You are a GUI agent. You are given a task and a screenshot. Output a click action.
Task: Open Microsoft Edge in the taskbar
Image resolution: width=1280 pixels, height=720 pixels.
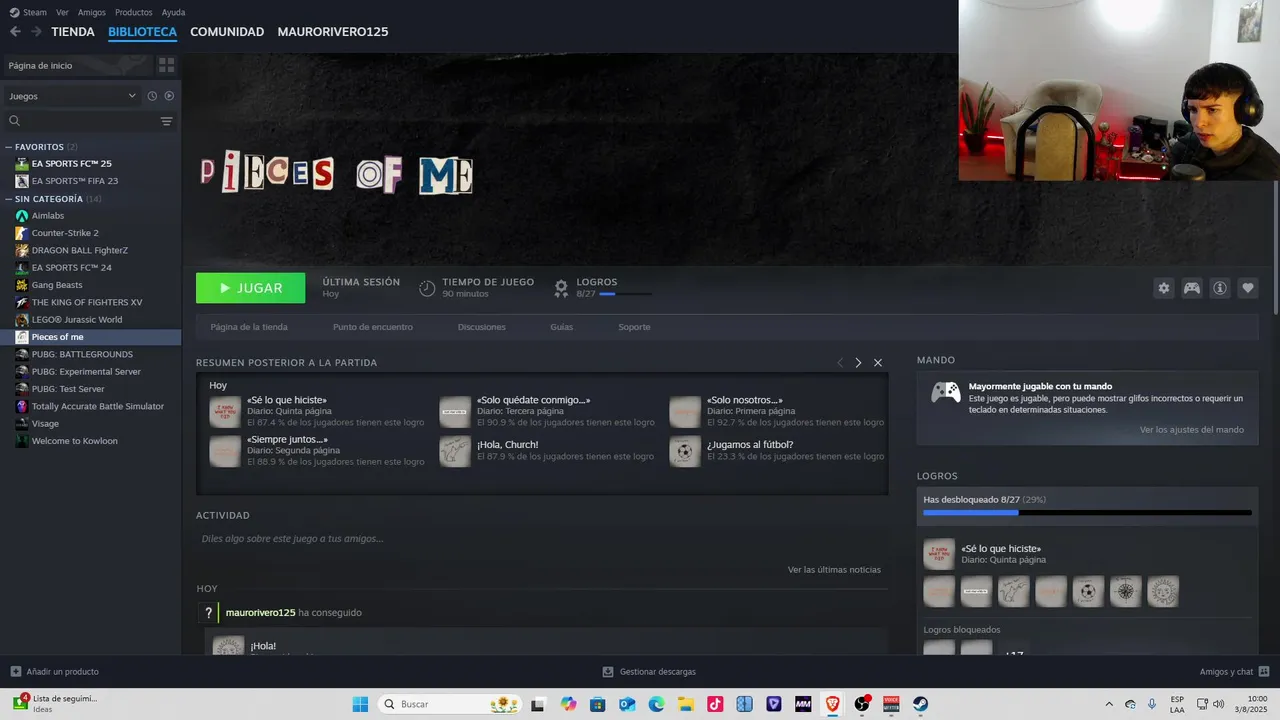click(656, 704)
